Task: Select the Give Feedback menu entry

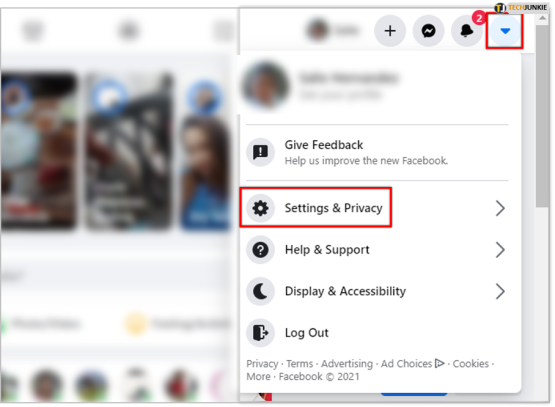Action: [377, 152]
